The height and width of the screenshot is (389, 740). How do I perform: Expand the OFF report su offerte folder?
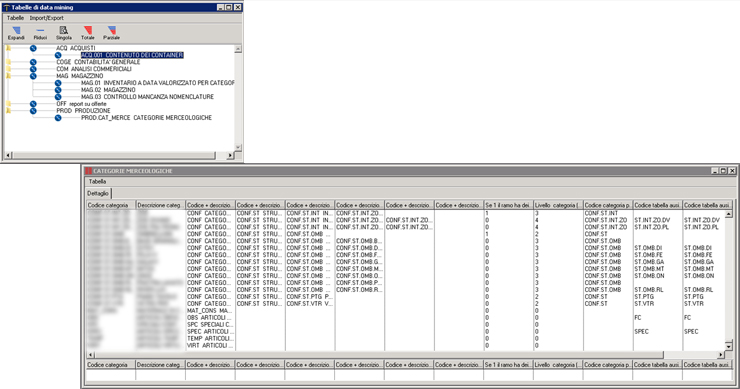click(x=8, y=104)
